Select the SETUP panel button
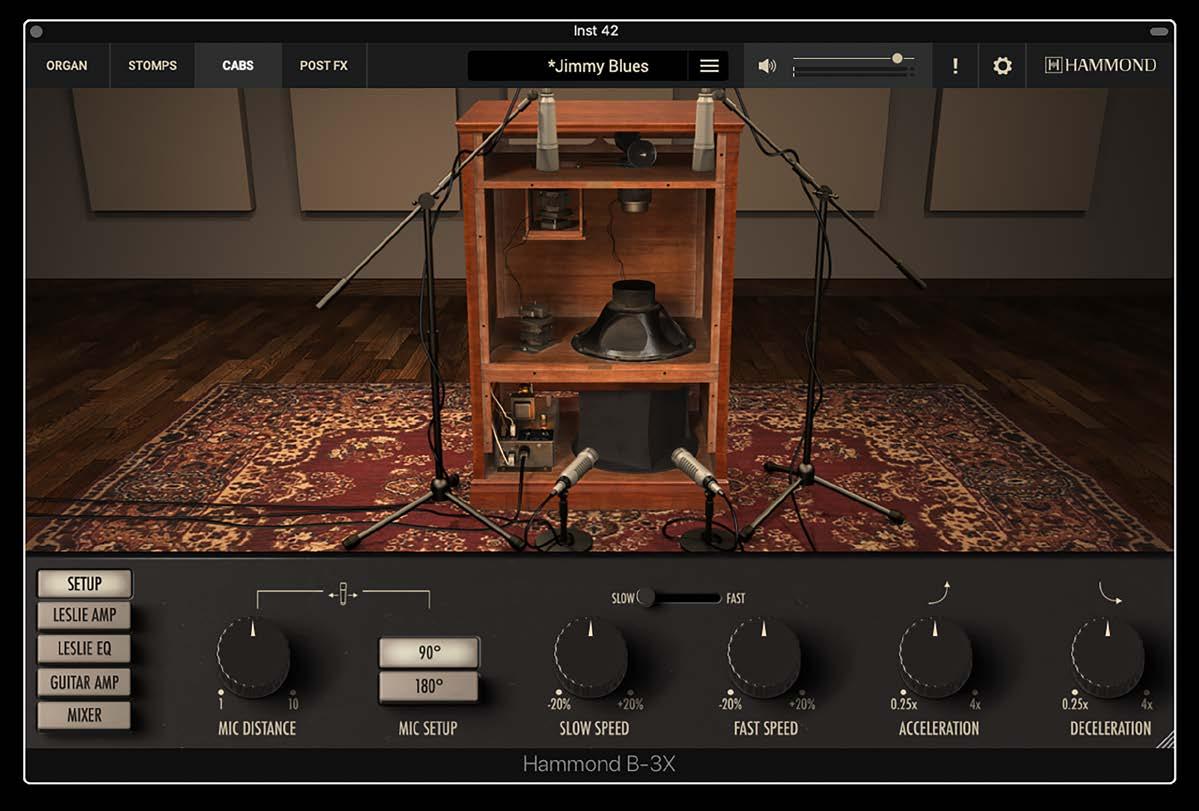 pyautogui.click(x=84, y=584)
